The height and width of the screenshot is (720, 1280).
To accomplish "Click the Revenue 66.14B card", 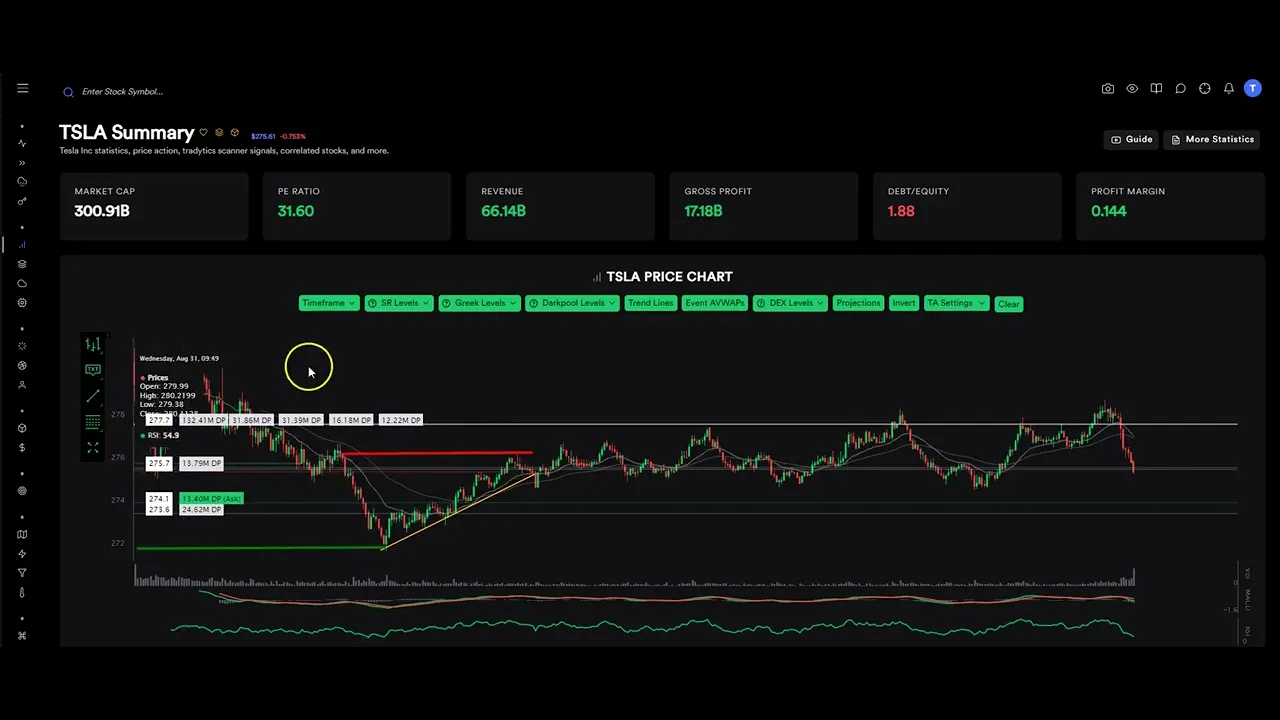I will pos(560,206).
